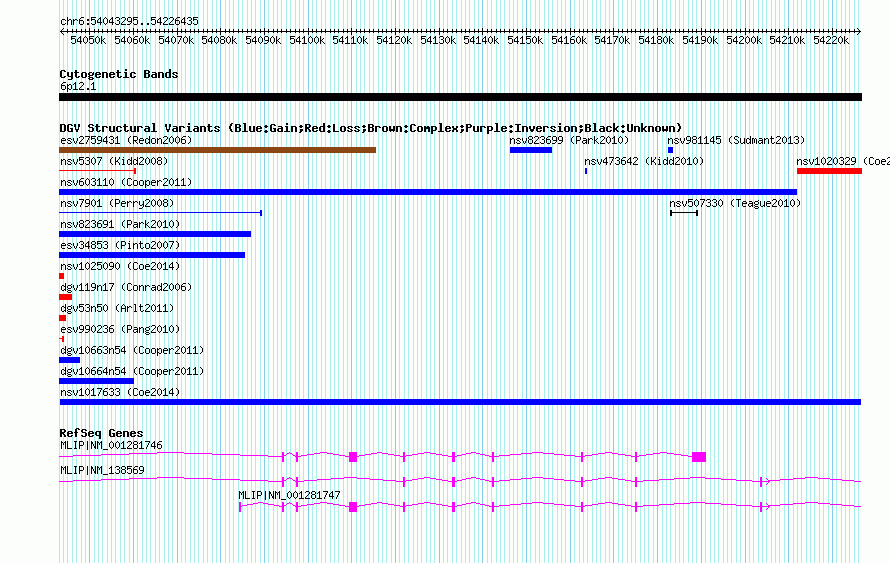Open the nsv1020329 label text

843,161
